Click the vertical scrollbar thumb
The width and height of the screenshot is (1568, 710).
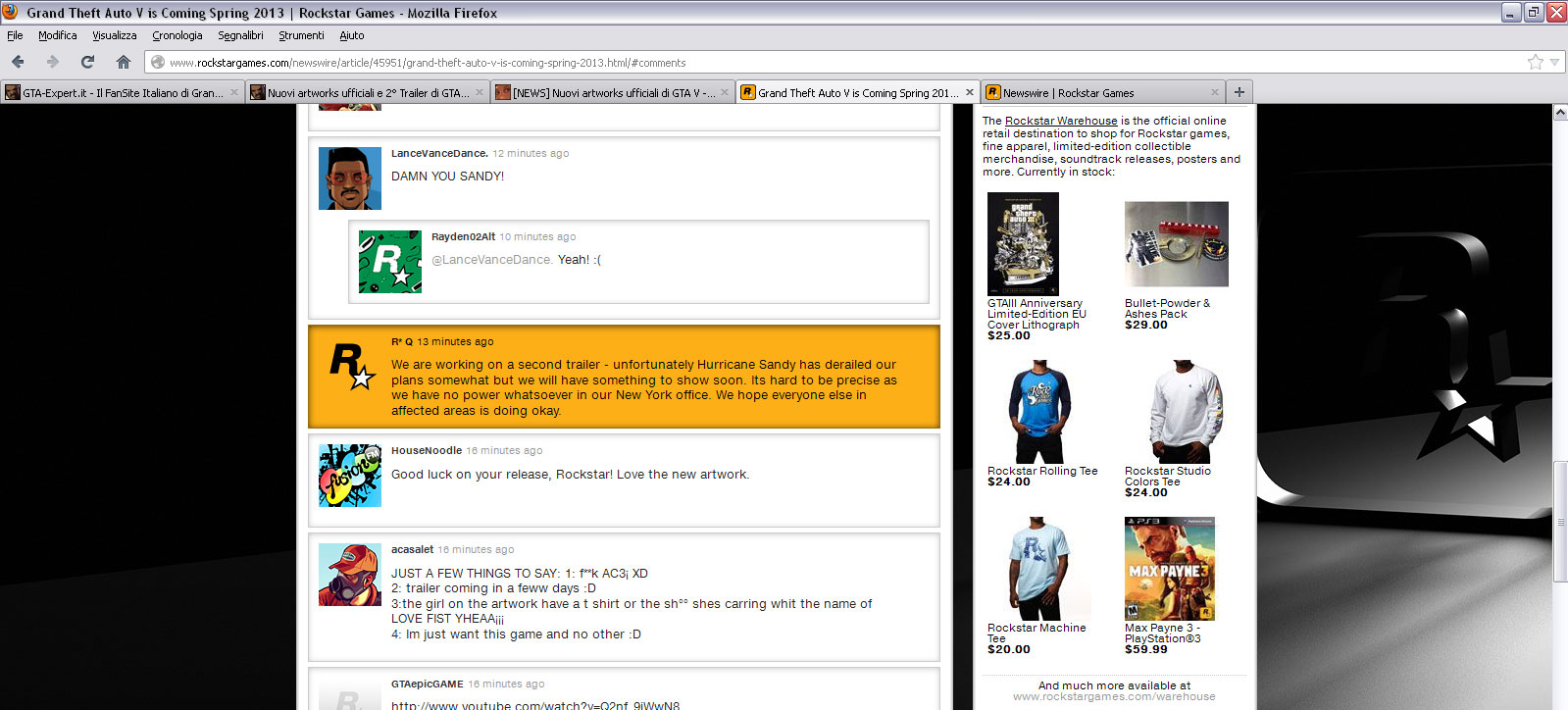point(1560,520)
